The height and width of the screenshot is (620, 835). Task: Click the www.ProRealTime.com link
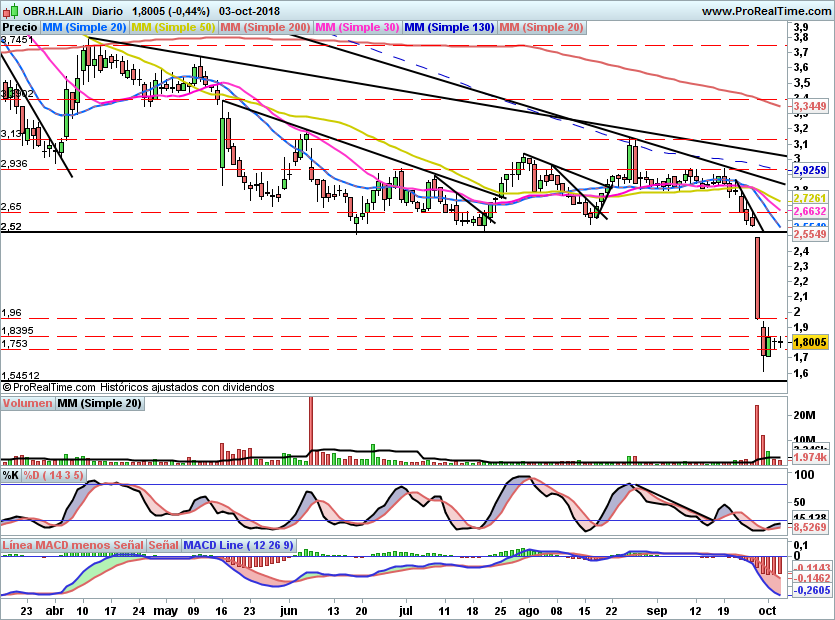tap(766, 11)
